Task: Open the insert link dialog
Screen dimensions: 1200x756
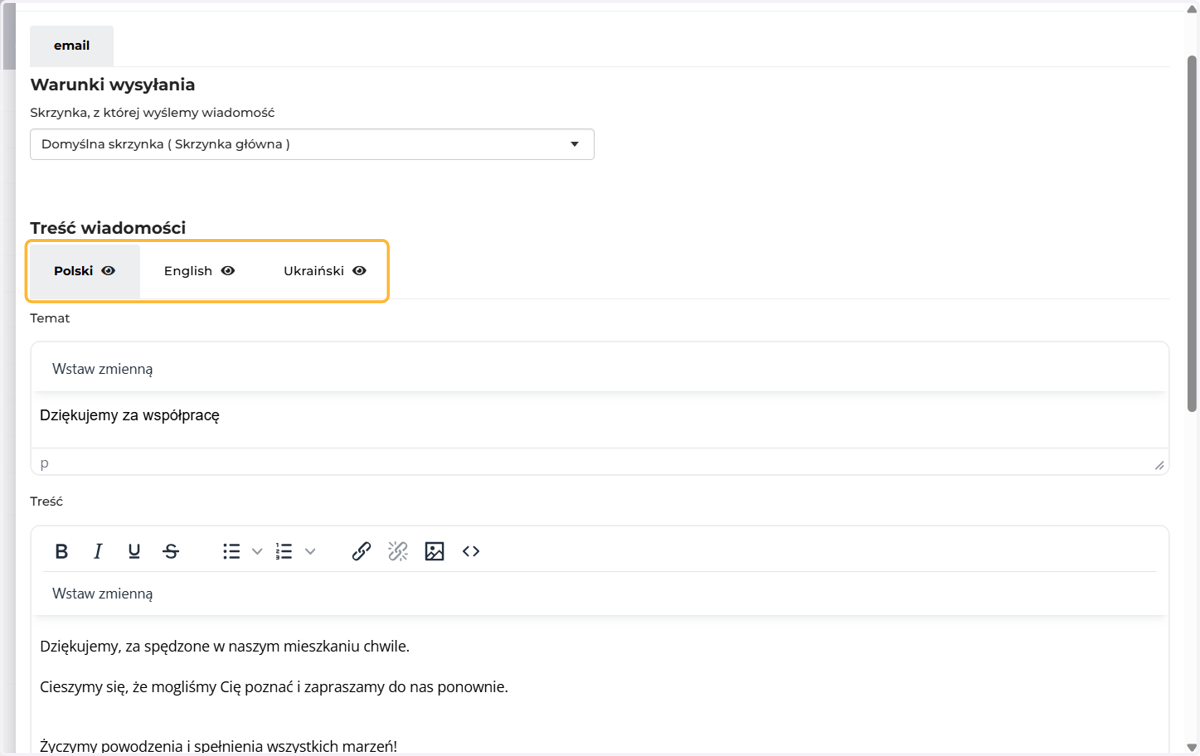Action: coord(361,551)
